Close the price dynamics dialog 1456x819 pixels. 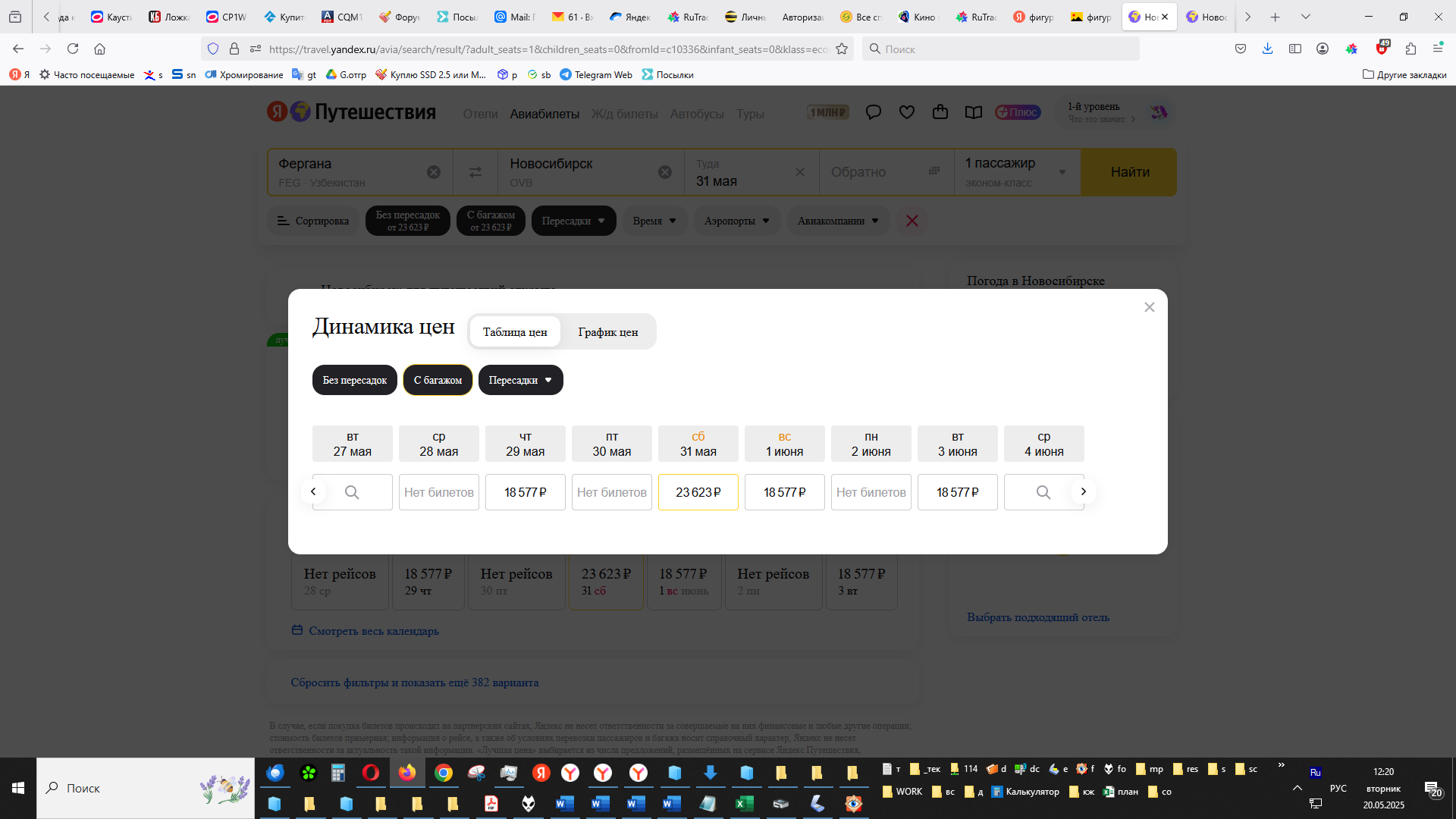[1149, 307]
